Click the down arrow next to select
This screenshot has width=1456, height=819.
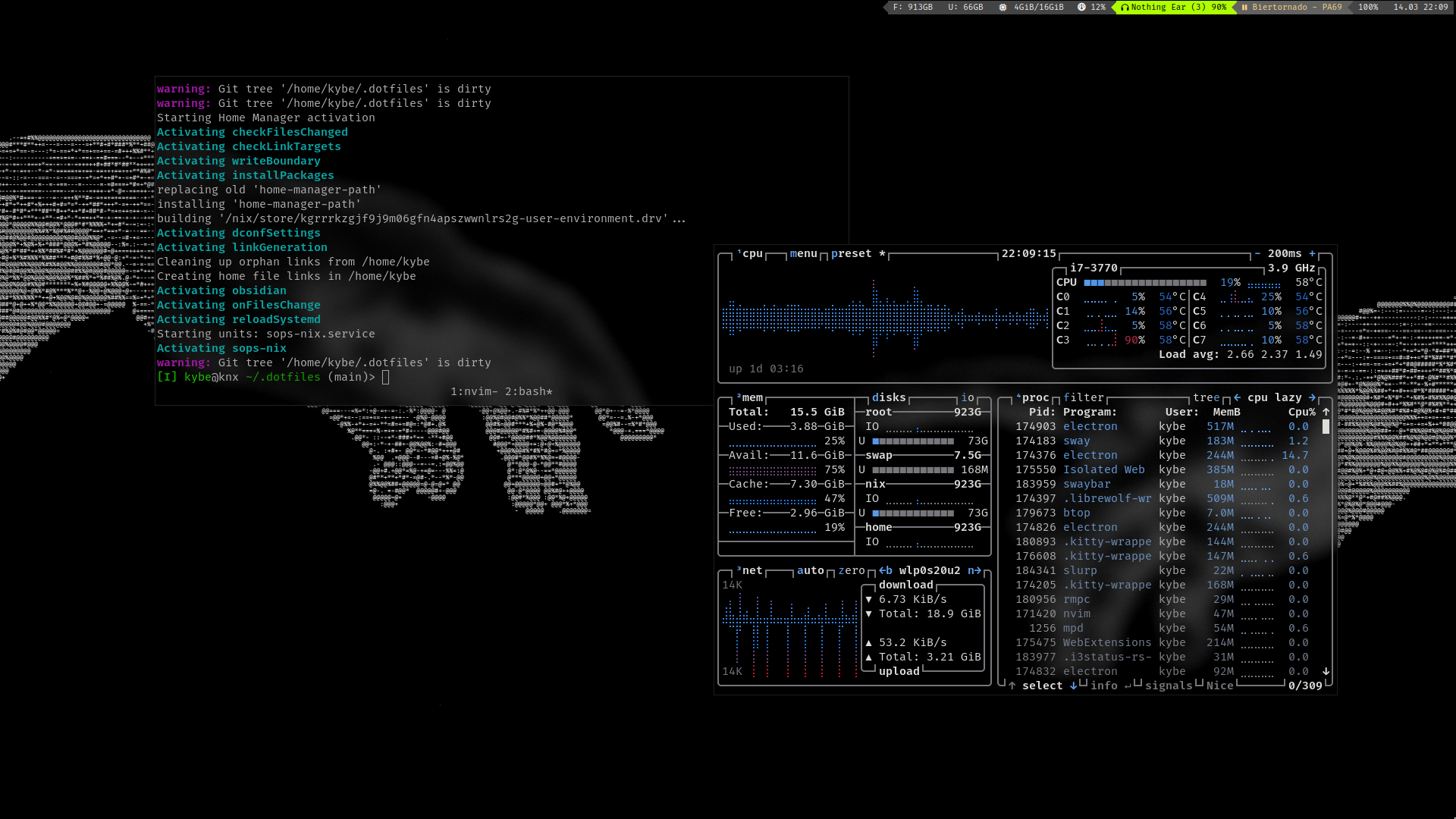click(x=1073, y=686)
